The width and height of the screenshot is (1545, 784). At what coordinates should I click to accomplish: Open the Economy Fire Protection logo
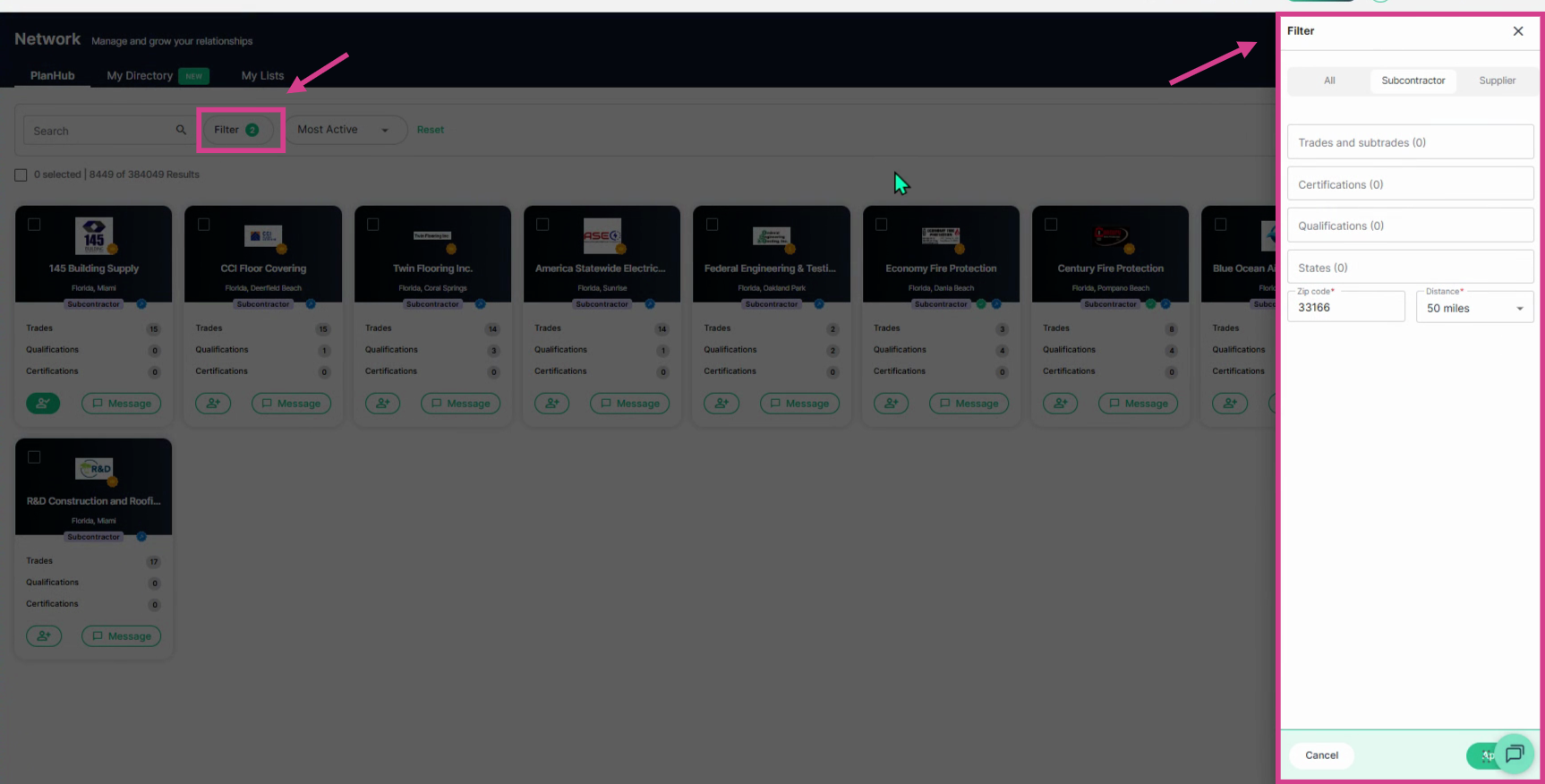coord(941,235)
